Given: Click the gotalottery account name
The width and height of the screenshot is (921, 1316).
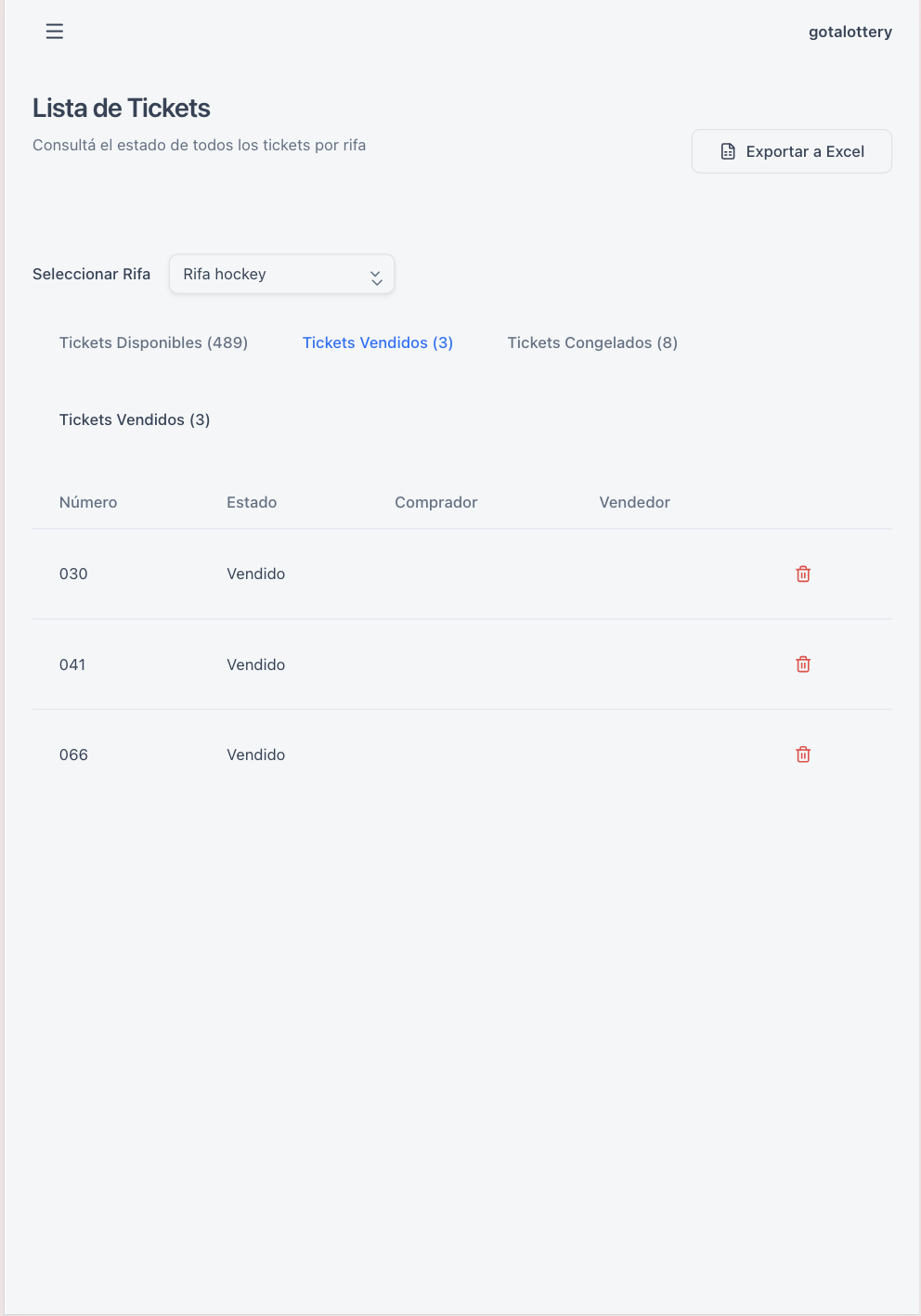Looking at the screenshot, I should (850, 32).
